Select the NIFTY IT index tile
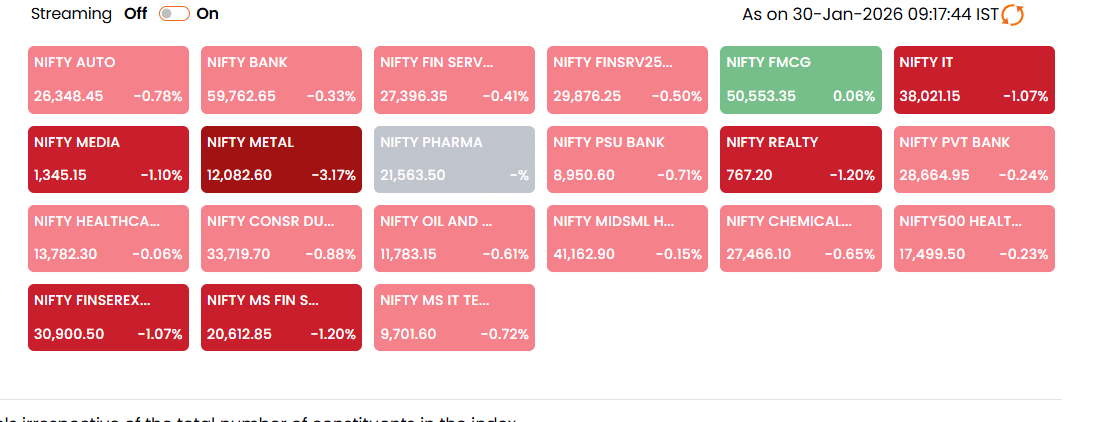1115x422 pixels. coord(974,79)
